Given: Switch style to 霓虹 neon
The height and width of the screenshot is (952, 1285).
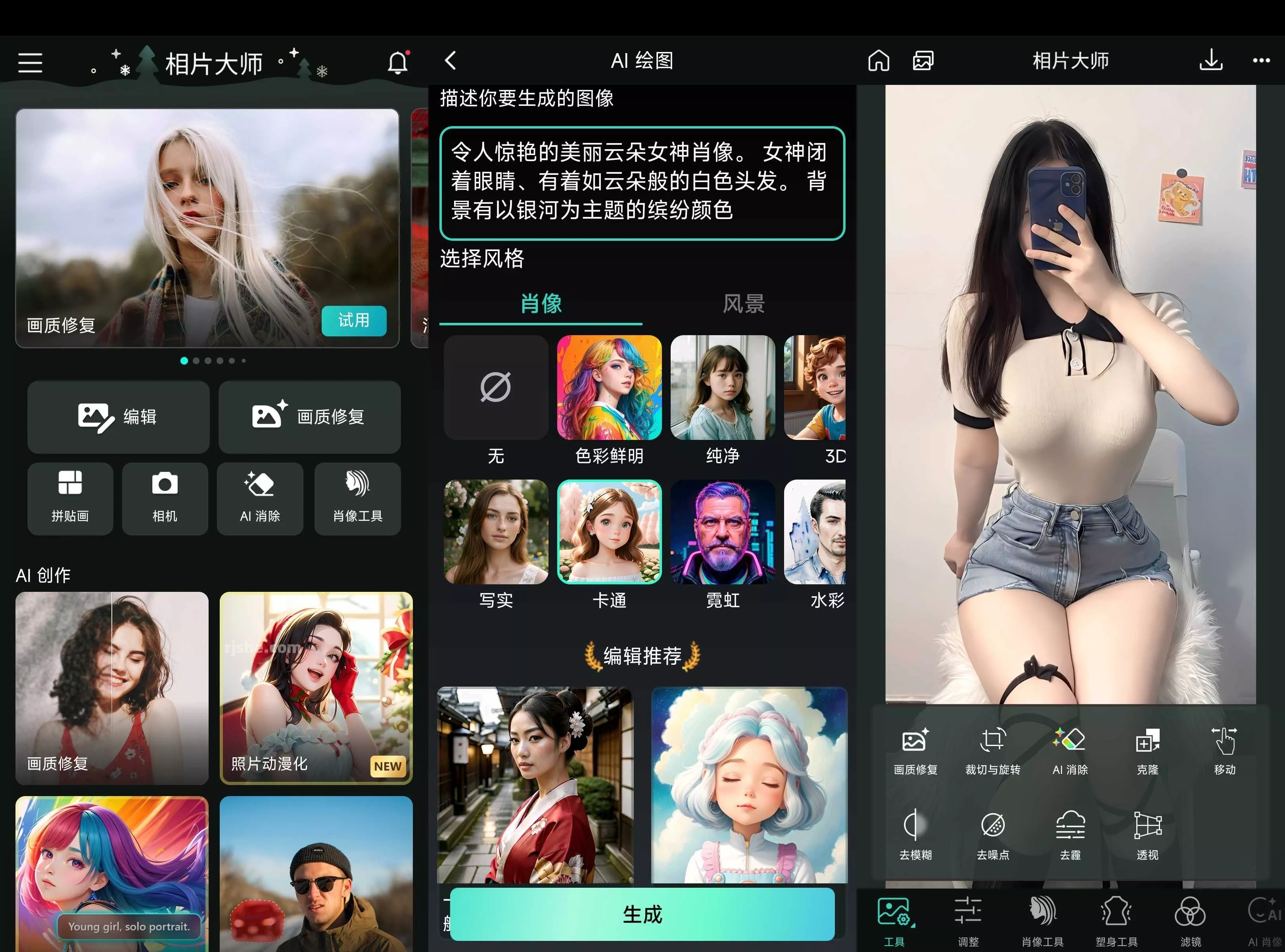Looking at the screenshot, I should pyautogui.click(x=723, y=531).
